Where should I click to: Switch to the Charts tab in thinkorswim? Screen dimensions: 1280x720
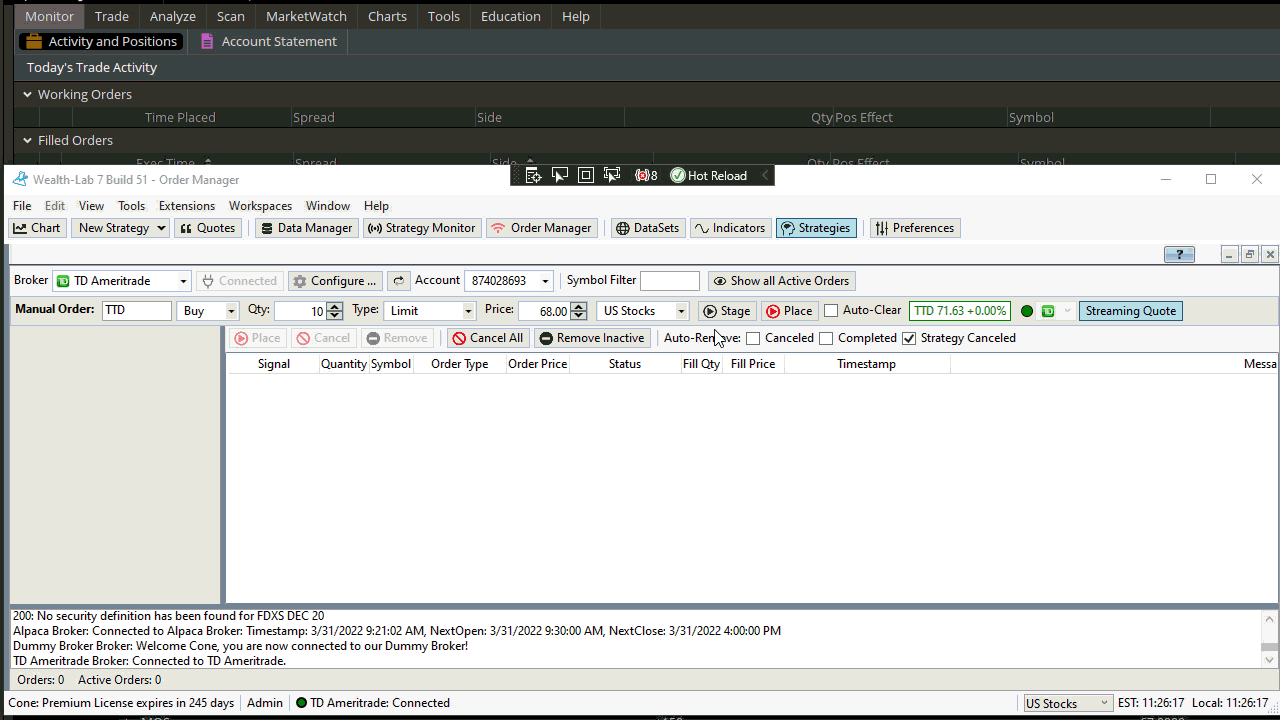pos(387,16)
